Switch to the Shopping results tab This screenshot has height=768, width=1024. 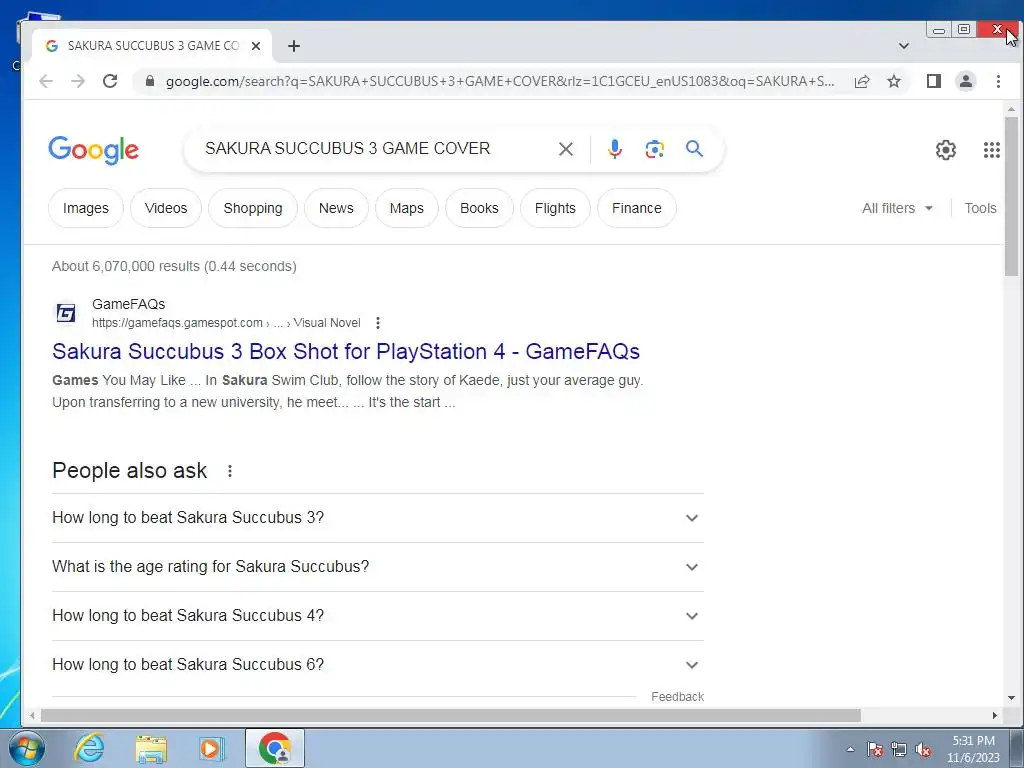(253, 208)
